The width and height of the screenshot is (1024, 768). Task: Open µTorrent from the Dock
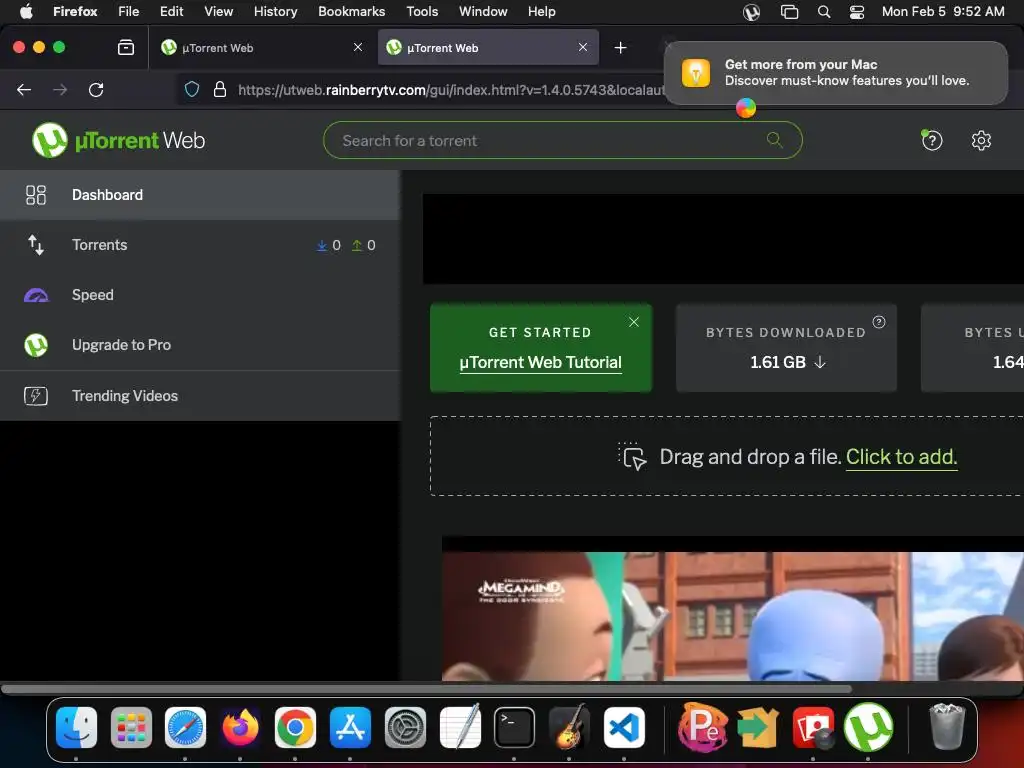click(868, 727)
